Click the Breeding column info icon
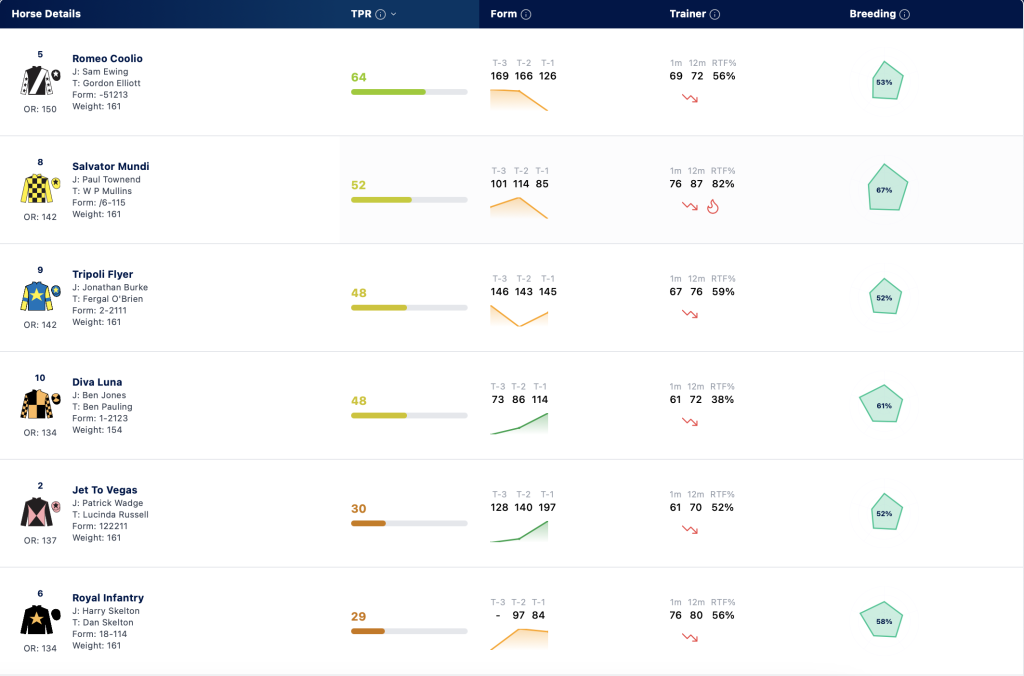The height and width of the screenshot is (676, 1024). pos(904,14)
